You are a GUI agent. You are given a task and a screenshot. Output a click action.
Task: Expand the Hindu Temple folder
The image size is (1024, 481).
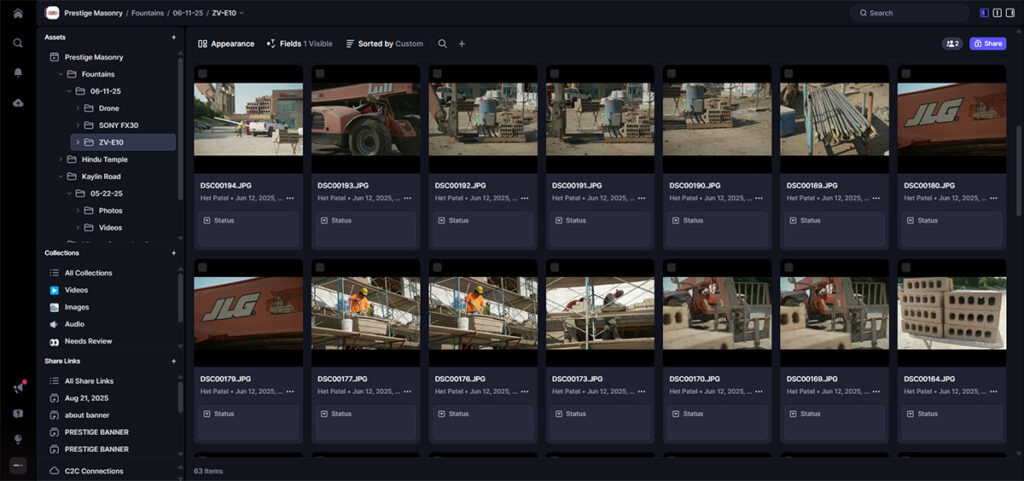(x=61, y=159)
